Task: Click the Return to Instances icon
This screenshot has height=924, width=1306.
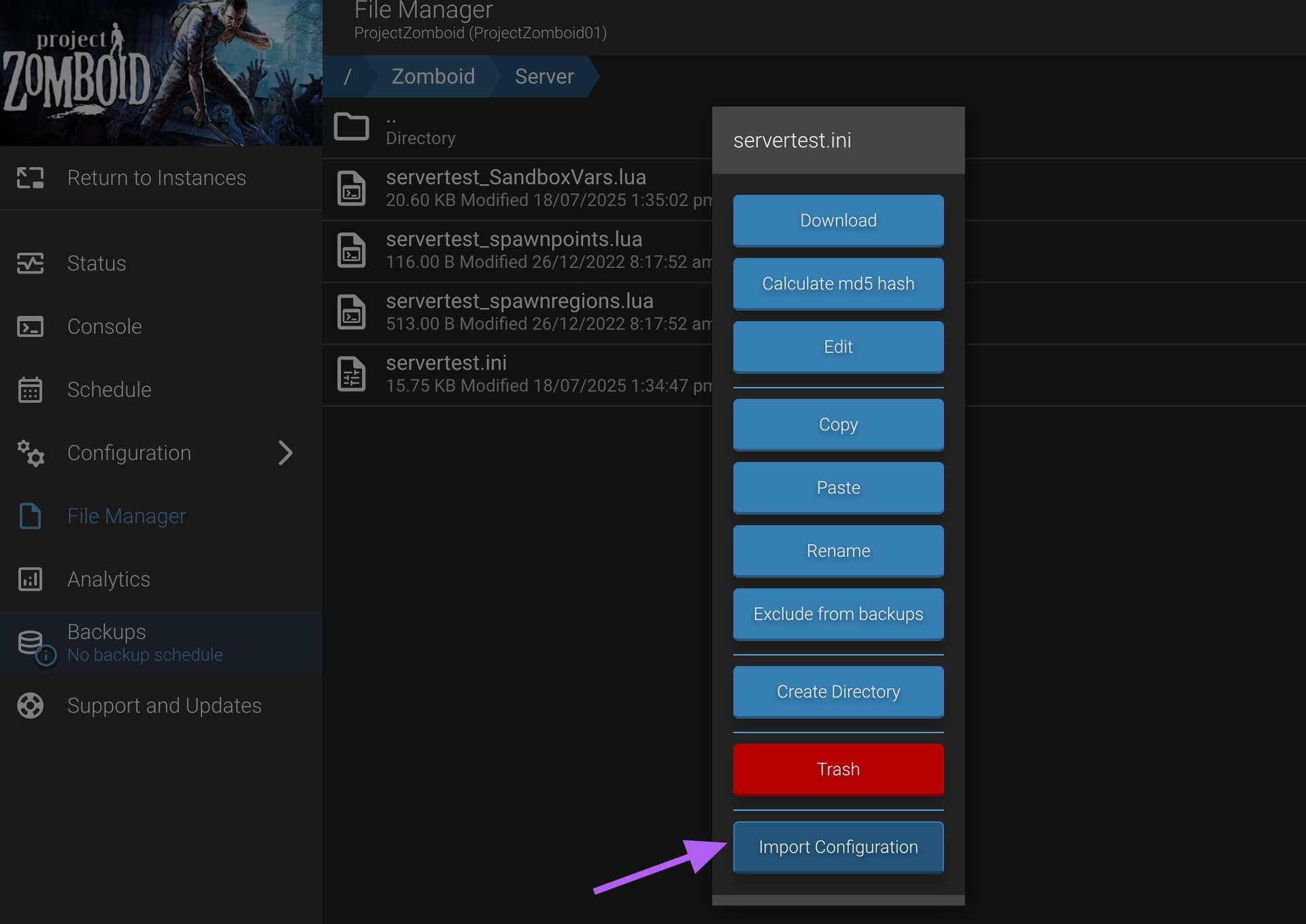Action: coord(30,178)
